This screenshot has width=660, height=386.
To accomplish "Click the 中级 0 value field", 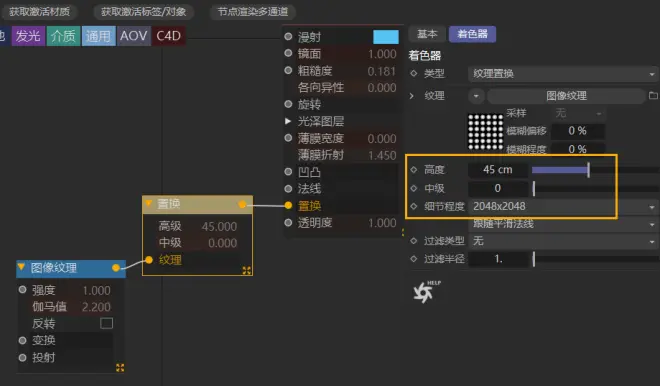I will tap(498, 188).
